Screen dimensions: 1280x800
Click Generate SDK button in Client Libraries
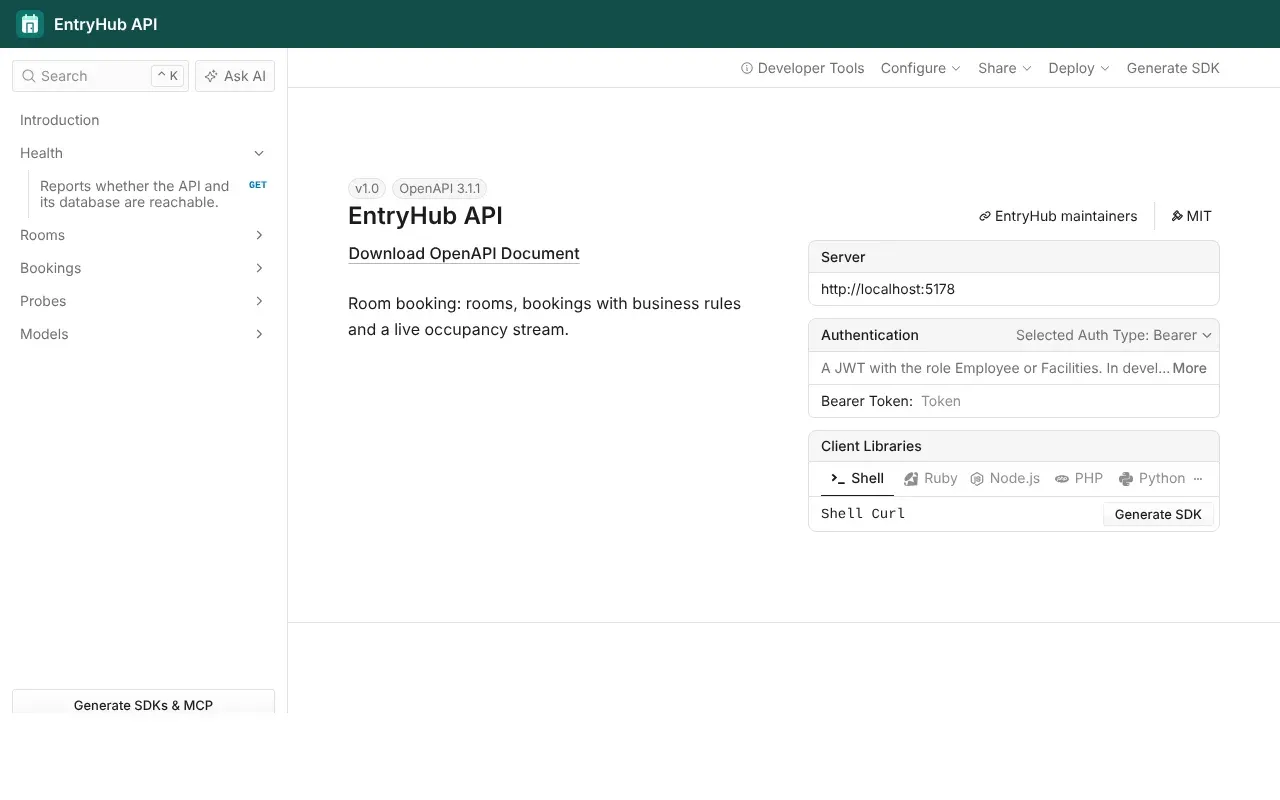click(1158, 514)
